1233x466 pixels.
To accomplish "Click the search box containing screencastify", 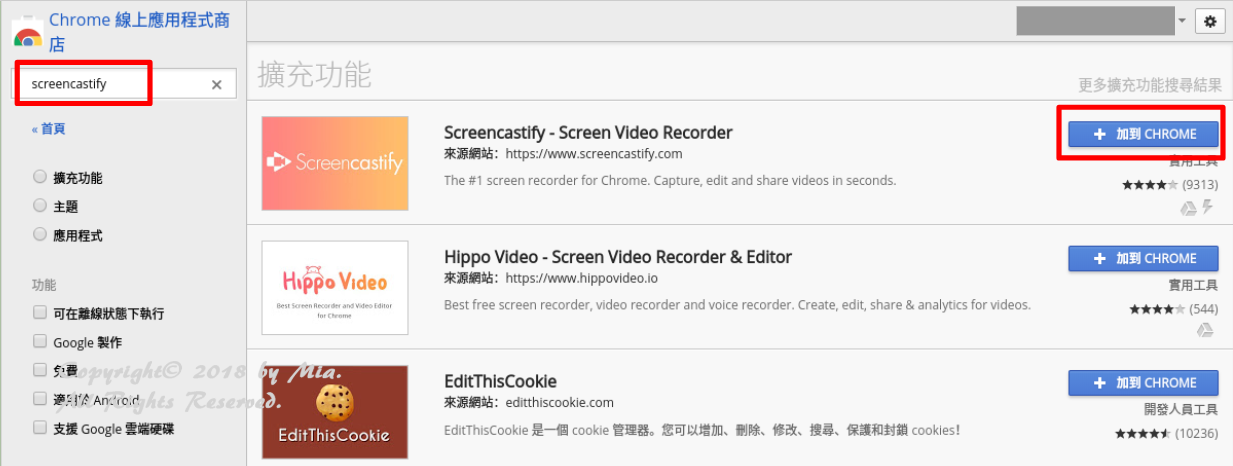I will (x=126, y=84).
